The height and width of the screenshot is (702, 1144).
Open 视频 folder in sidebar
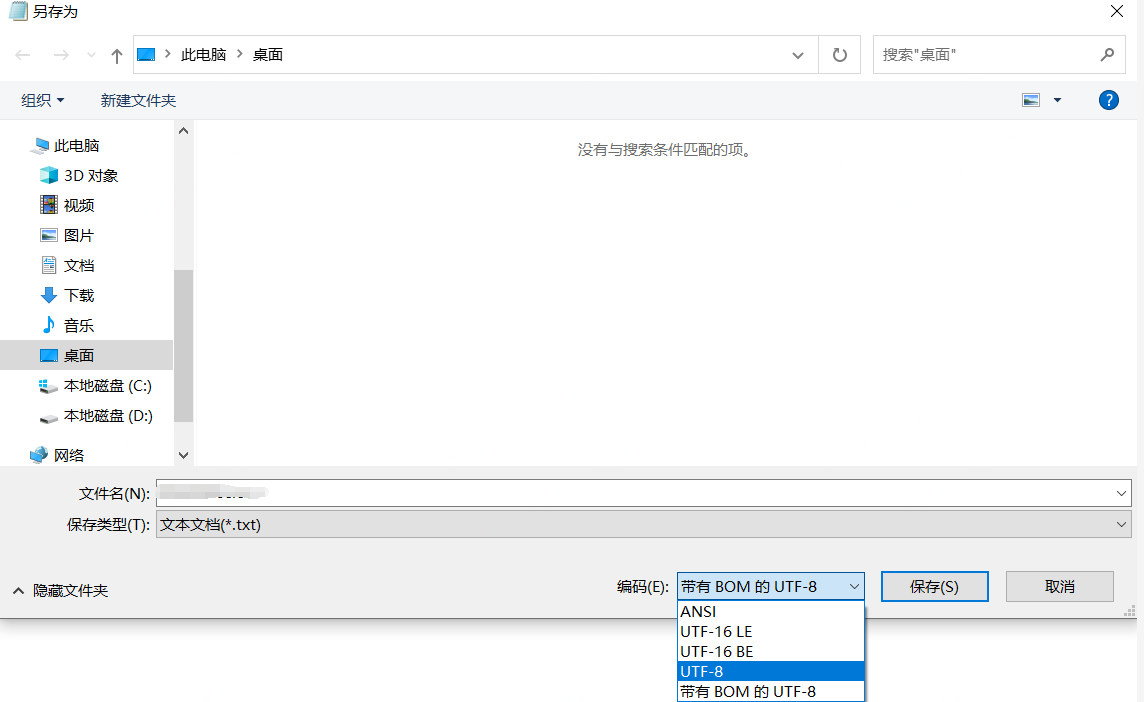pos(79,206)
